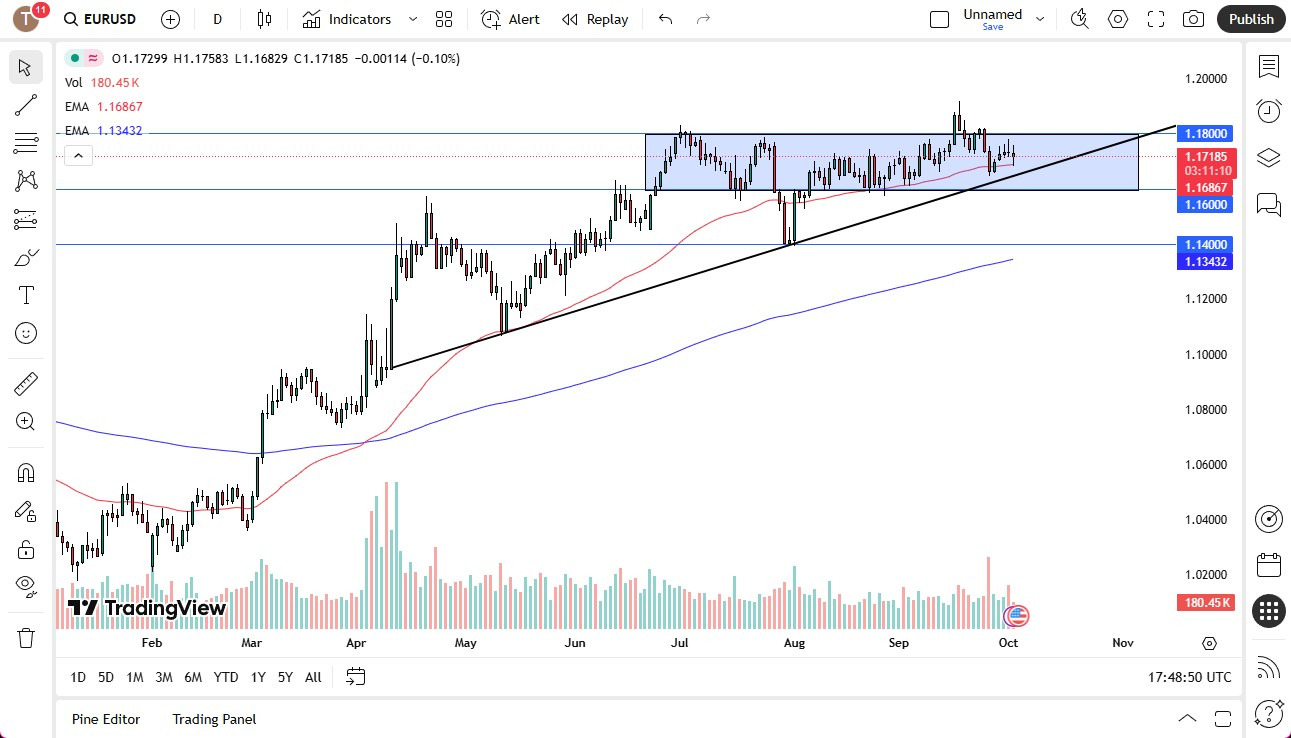Image resolution: width=1291 pixels, height=738 pixels.
Task: Open the economic Calendar in the right sidebar
Action: [x=1269, y=565]
